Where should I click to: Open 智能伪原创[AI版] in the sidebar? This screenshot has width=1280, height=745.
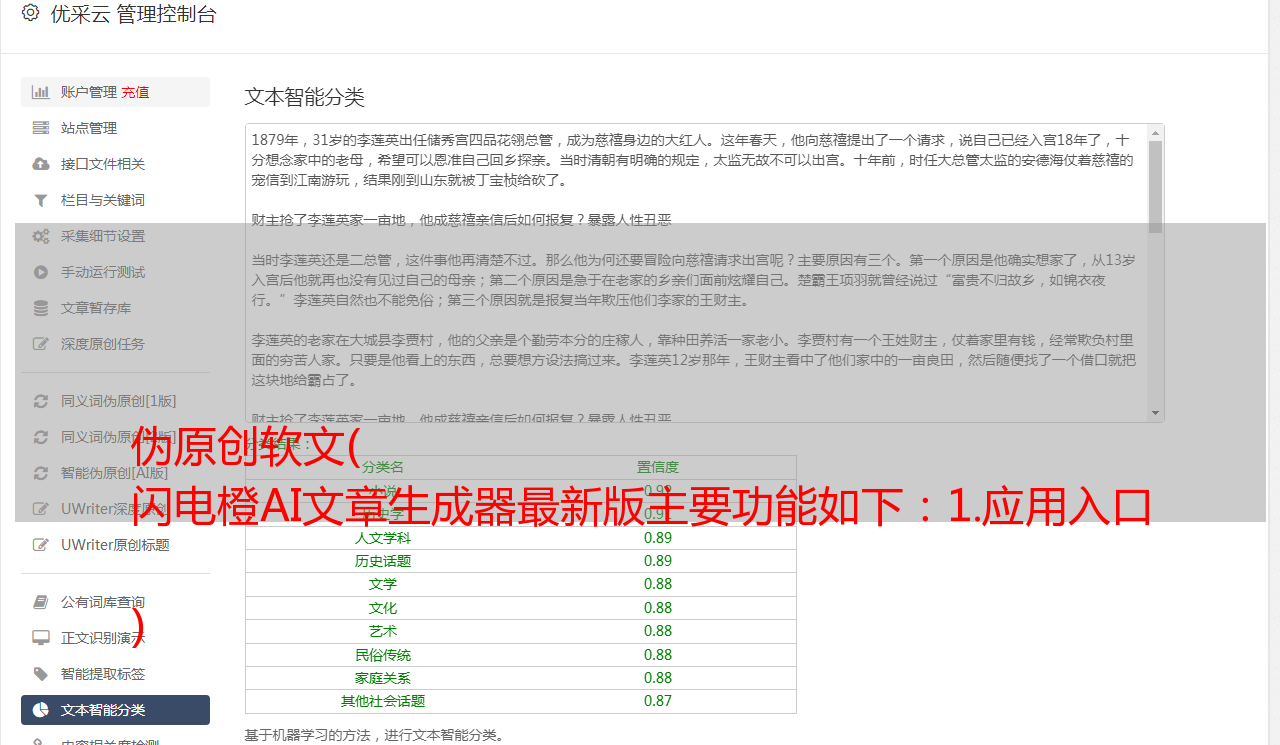click(115, 473)
